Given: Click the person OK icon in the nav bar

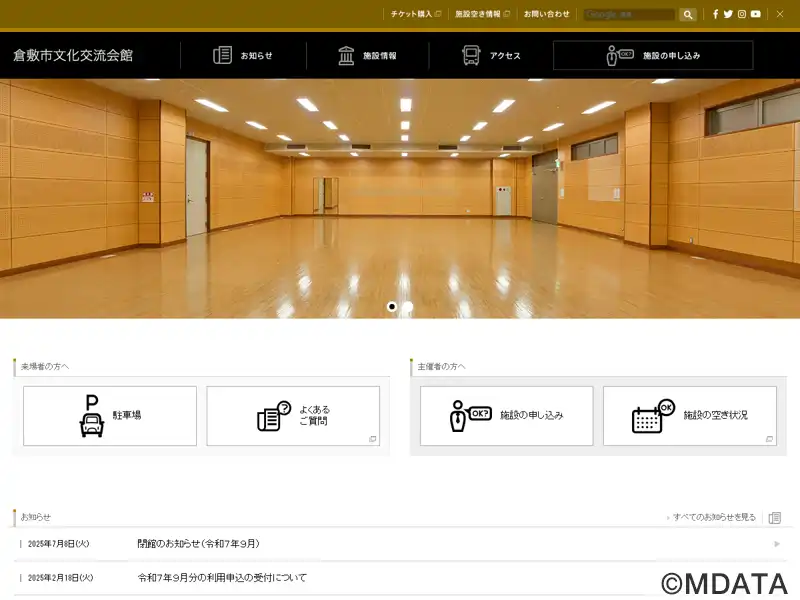Looking at the screenshot, I should pyautogui.click(x=619, y=56).
